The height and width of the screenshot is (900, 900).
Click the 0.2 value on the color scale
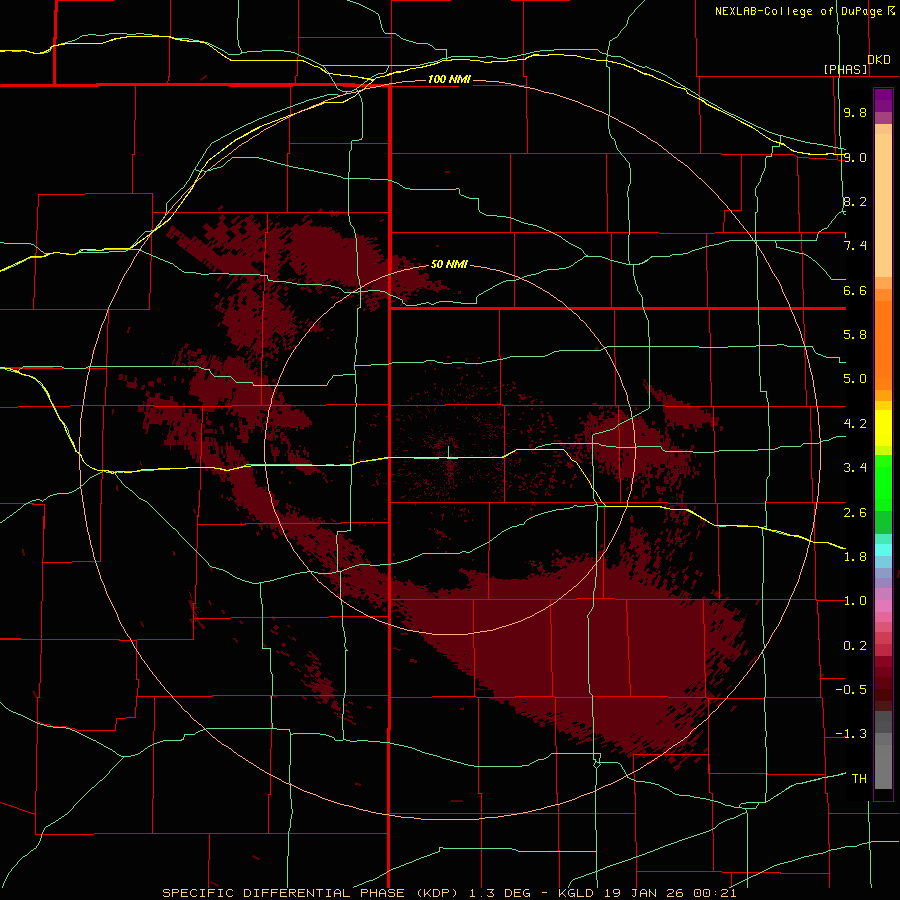pyautogui.click(x=855, y=646)
